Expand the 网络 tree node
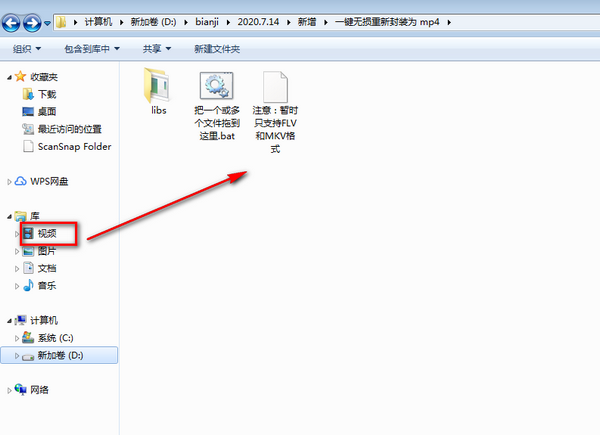 click(x=9, y=391)
